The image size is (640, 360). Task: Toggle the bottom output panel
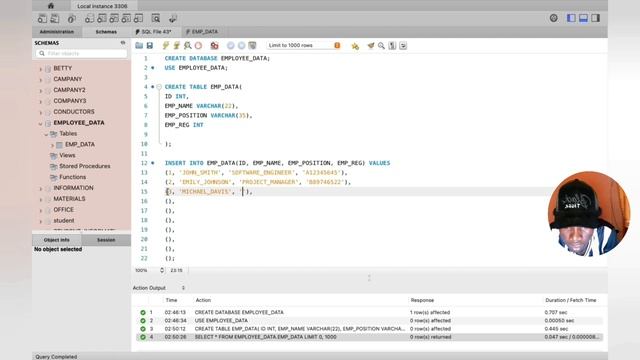583,18
